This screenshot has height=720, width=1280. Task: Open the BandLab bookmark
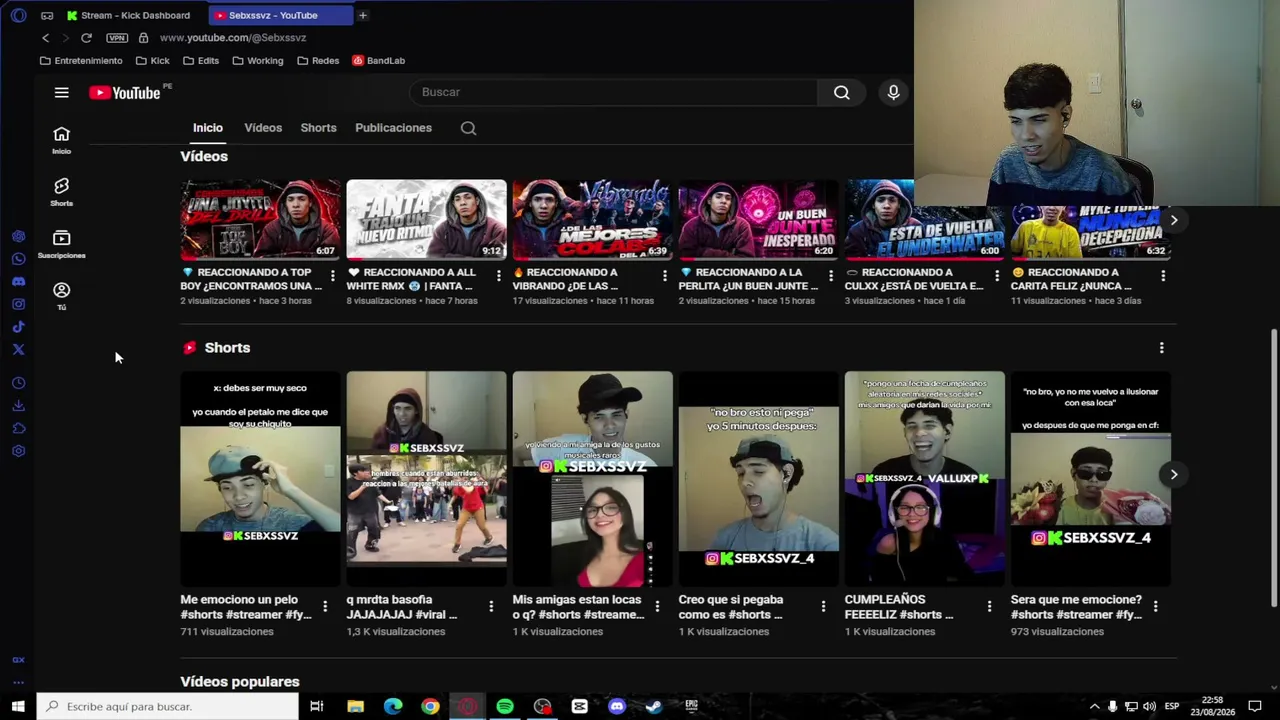378,61
